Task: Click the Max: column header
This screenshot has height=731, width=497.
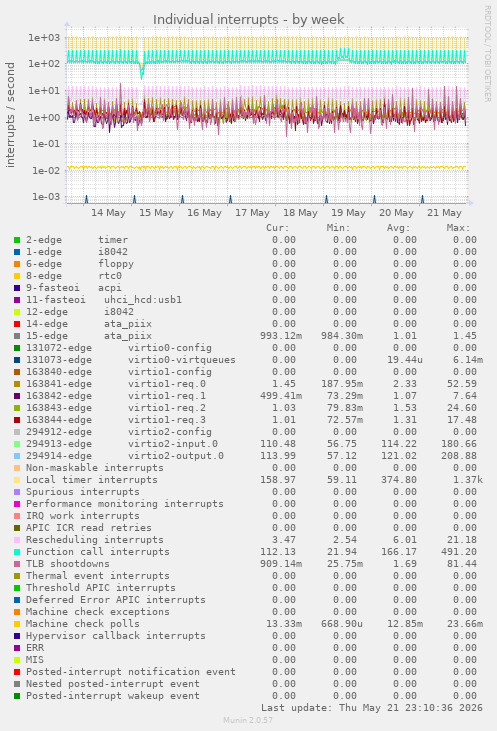Action: pyautogui.click(x=459, y=228)
